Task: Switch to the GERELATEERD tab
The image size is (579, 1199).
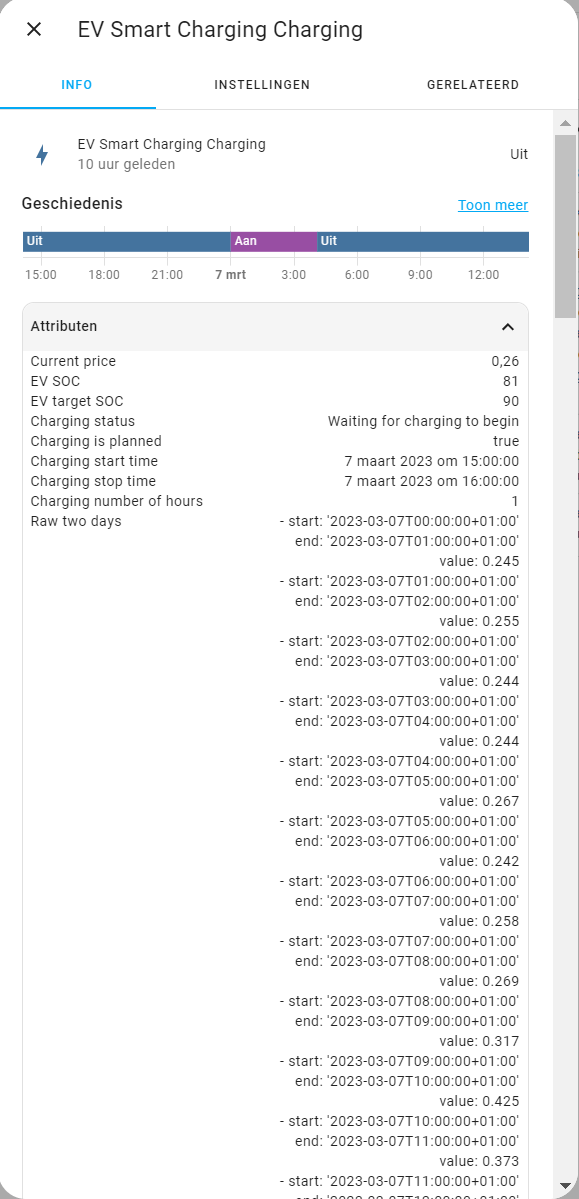Action: (472, 85)
